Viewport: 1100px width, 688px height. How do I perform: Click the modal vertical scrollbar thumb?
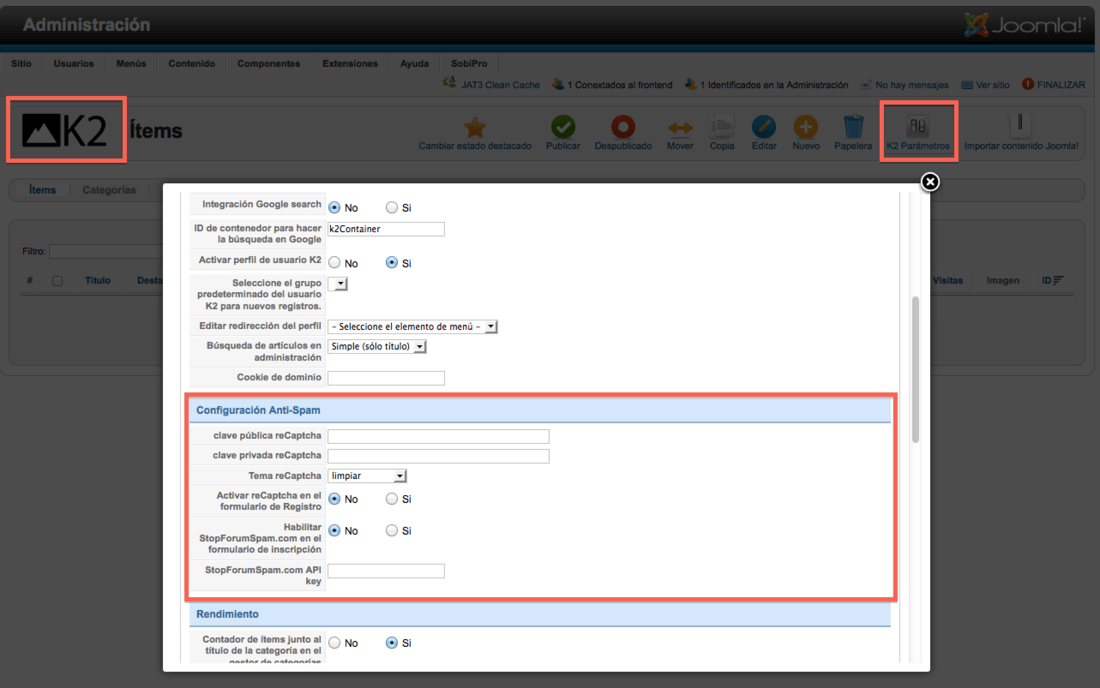point(915,370)
